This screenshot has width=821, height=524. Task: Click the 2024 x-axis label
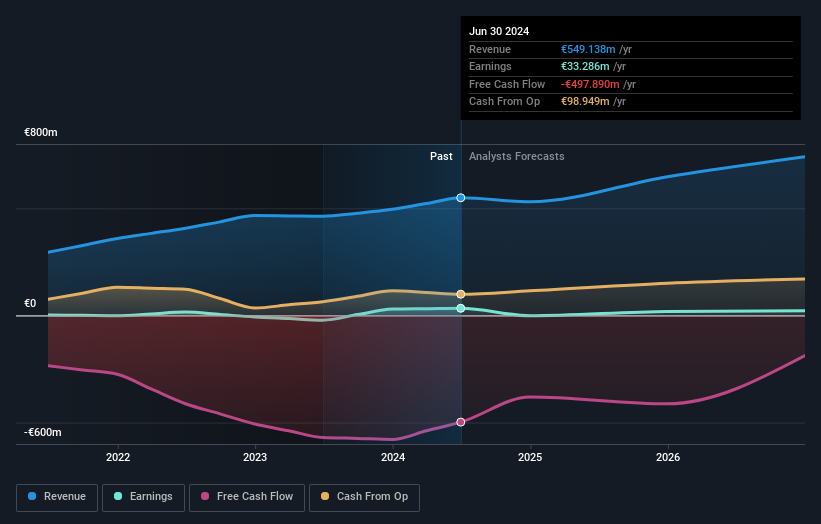pos(393,457)
